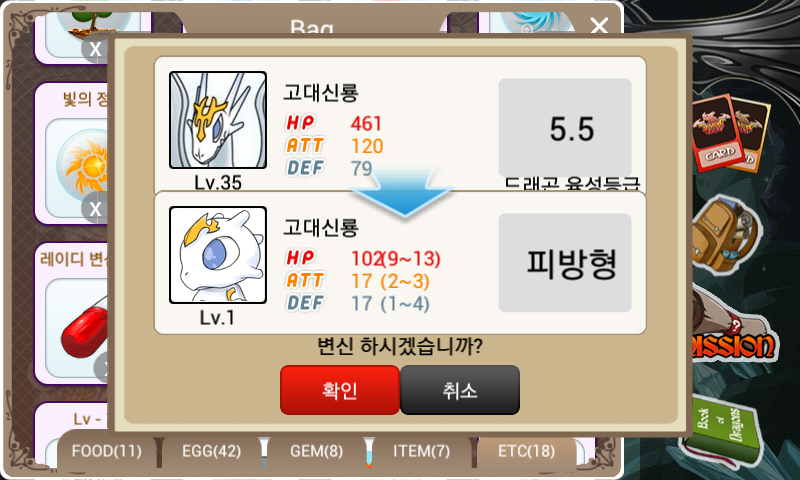Open the ETC(18) tab
This screenshot has height=480, width=800.
click(x=527, y=451)
